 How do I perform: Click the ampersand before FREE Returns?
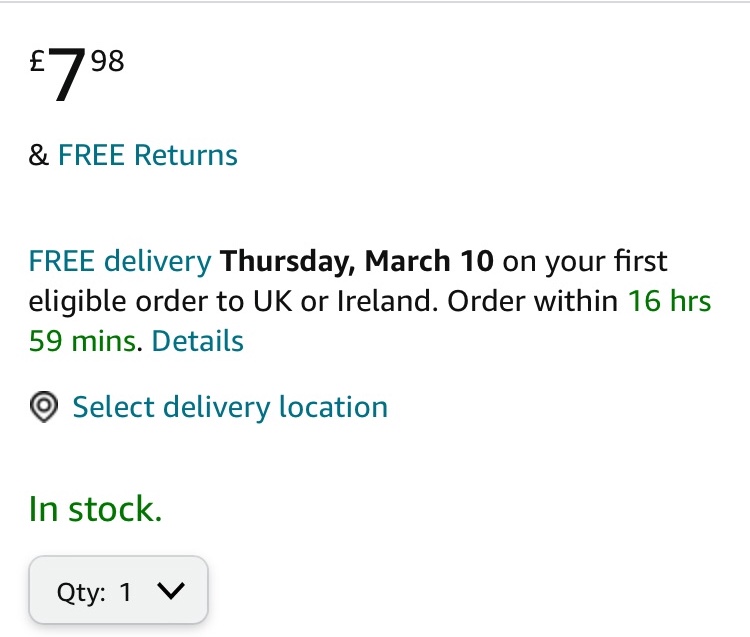(x=38, y=156)
